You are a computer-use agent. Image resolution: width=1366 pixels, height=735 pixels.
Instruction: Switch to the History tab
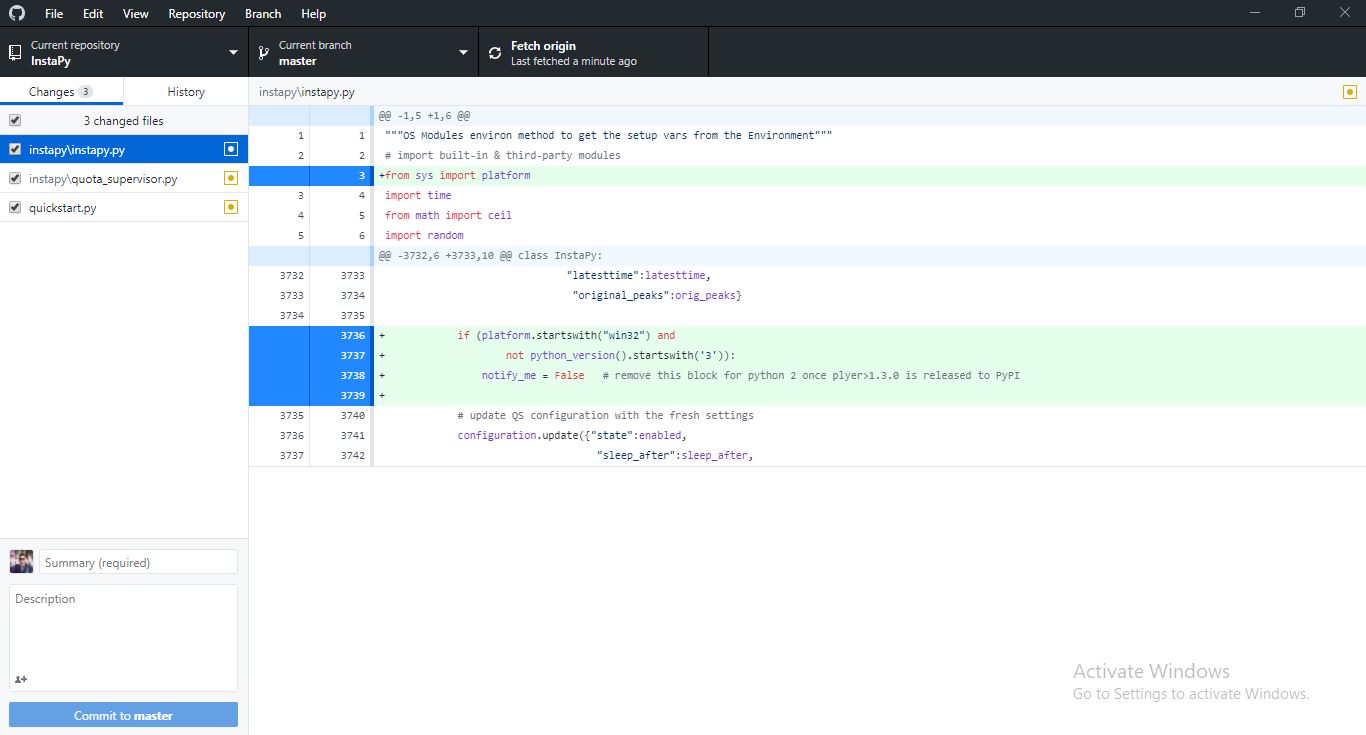pyautogui.click(x=185, y=90)
